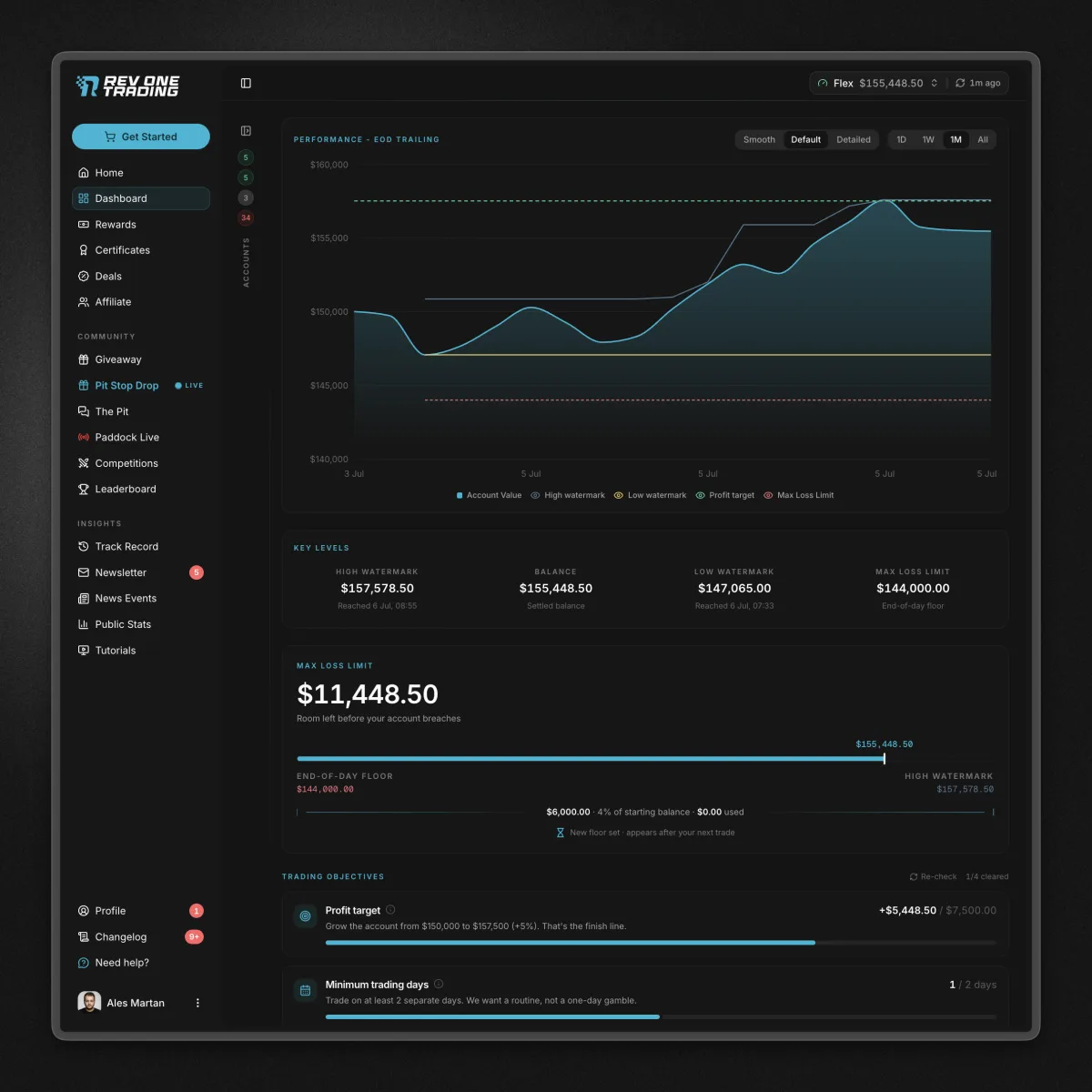The image size is (1092, 1092).
Task: Click the Deals percent icon
Action: [84, 277]
